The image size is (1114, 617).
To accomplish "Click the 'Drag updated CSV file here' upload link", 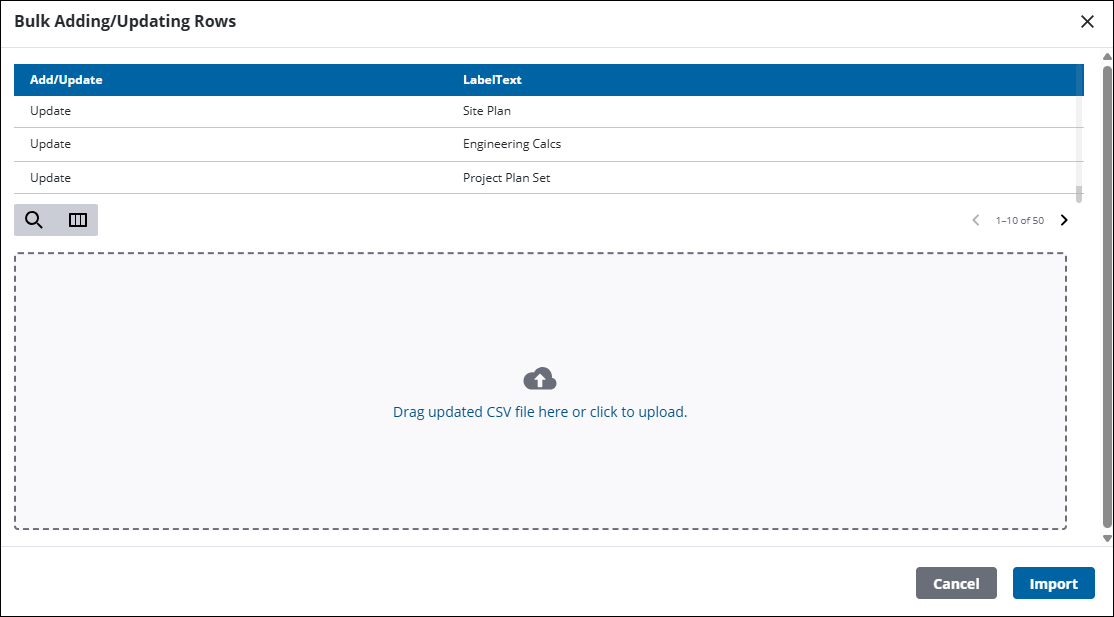I will [540, 412].
